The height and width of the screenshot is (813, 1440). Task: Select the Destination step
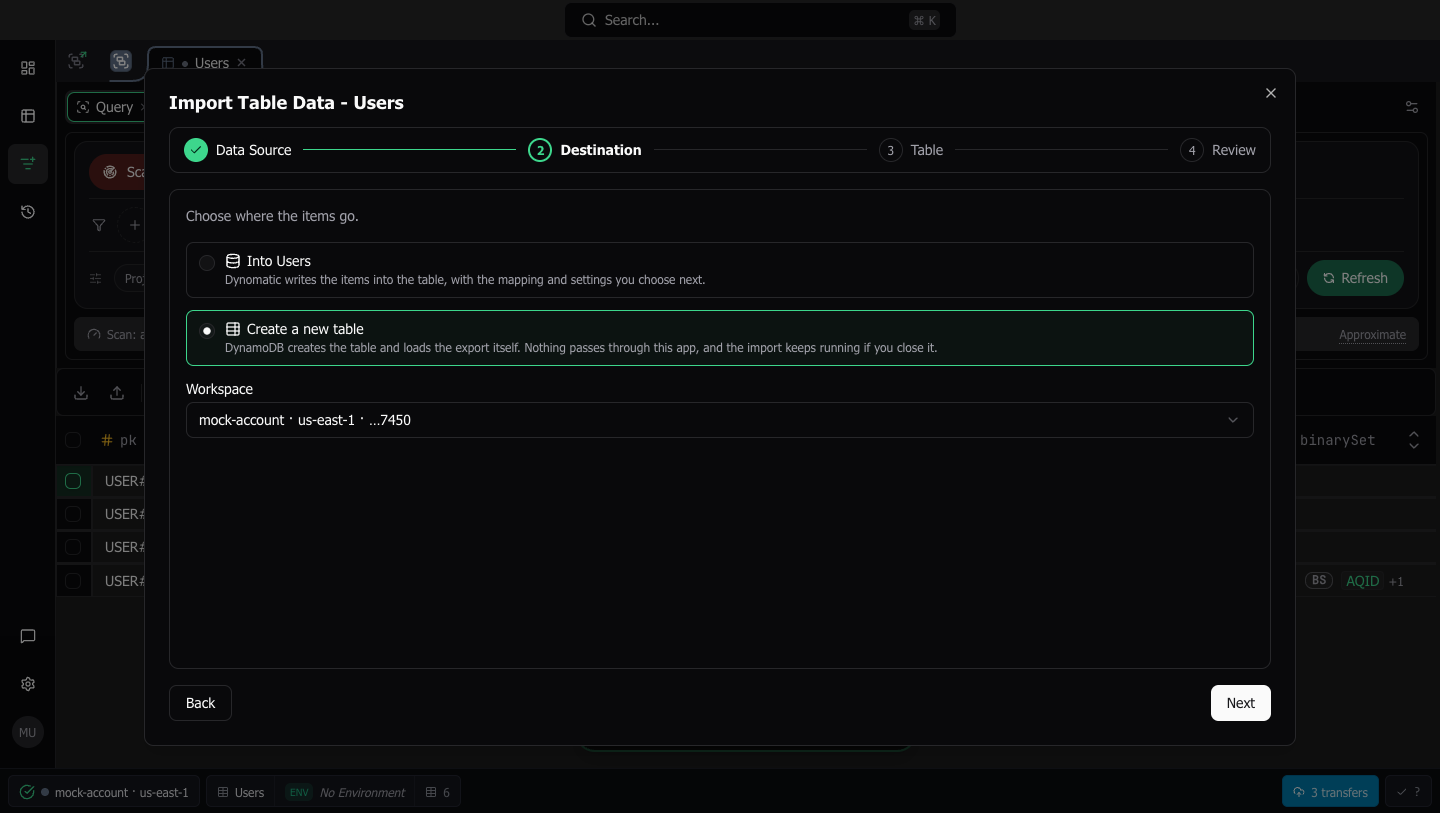pyautogui.click(x=585, y=150)
